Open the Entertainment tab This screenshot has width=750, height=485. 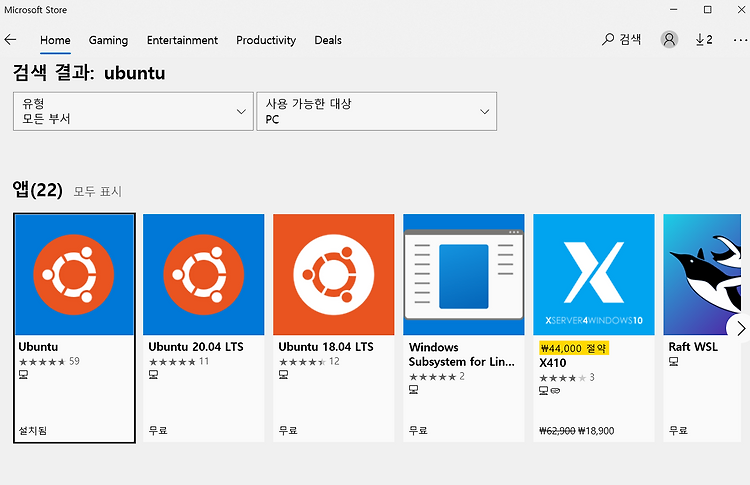[182, 40]
